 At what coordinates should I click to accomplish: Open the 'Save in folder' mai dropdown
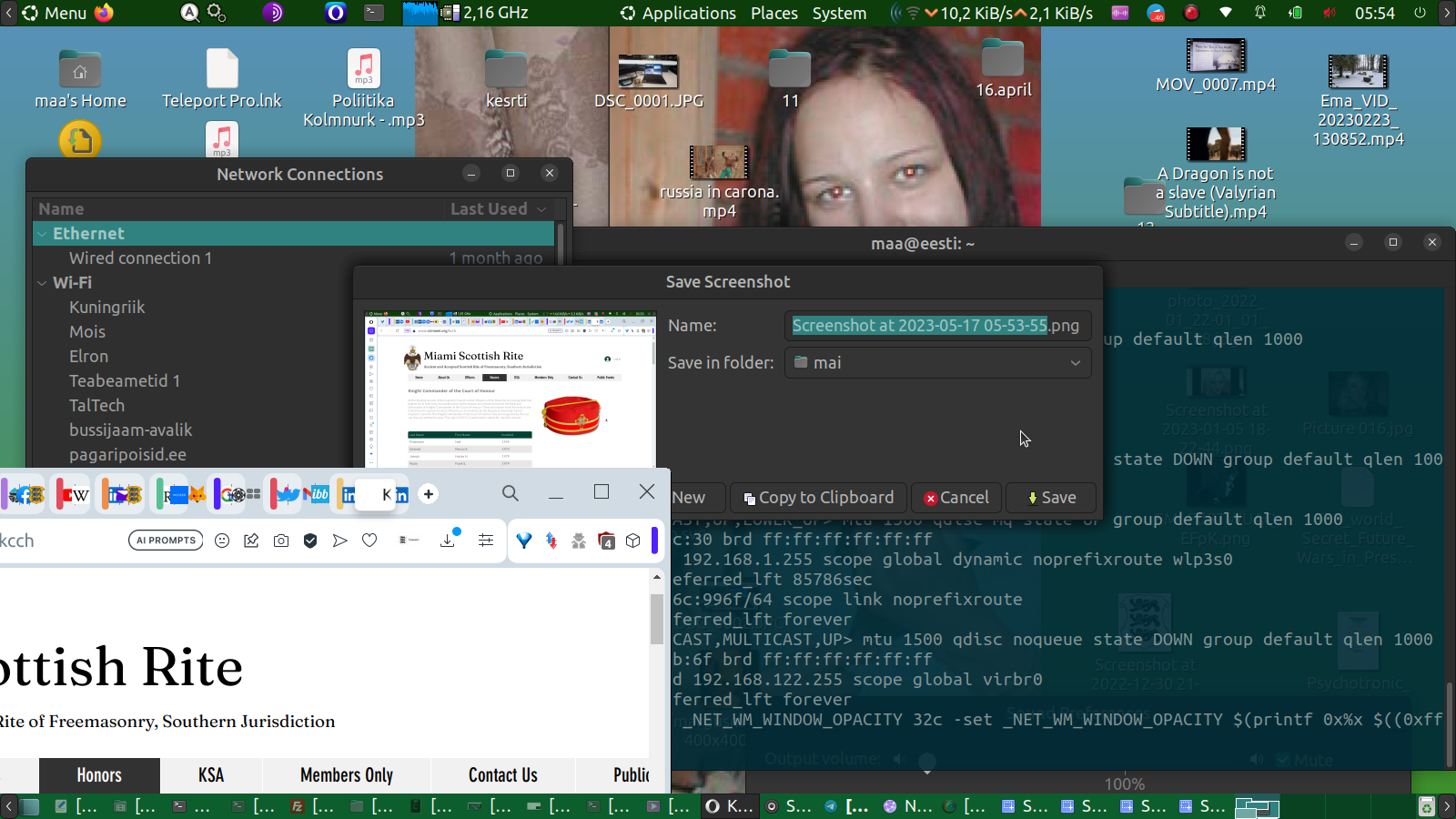[937, 363]
